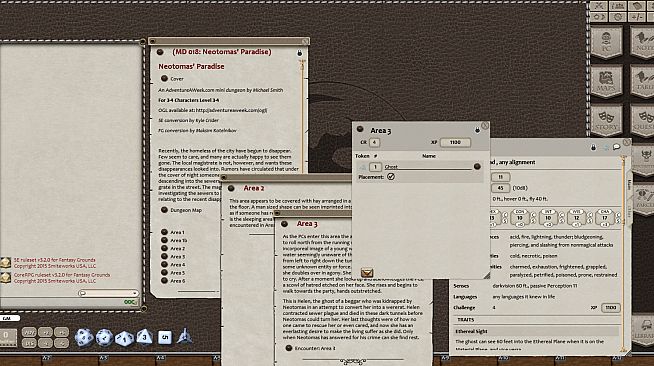Open Area 5 story link

click(x=164, y=273)
